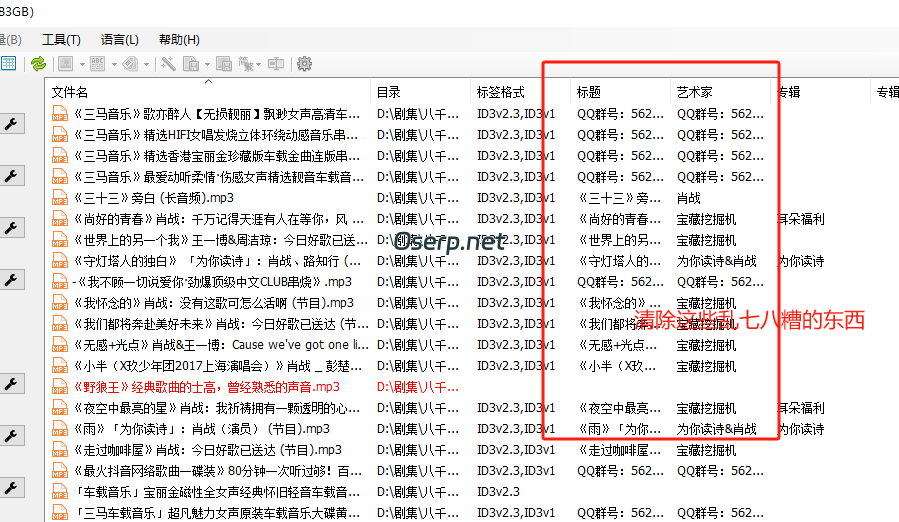Click MP3 icon of 《三十三》旁白 file
Viewport: 899px width, 522px height.
[x=60, y=198]
